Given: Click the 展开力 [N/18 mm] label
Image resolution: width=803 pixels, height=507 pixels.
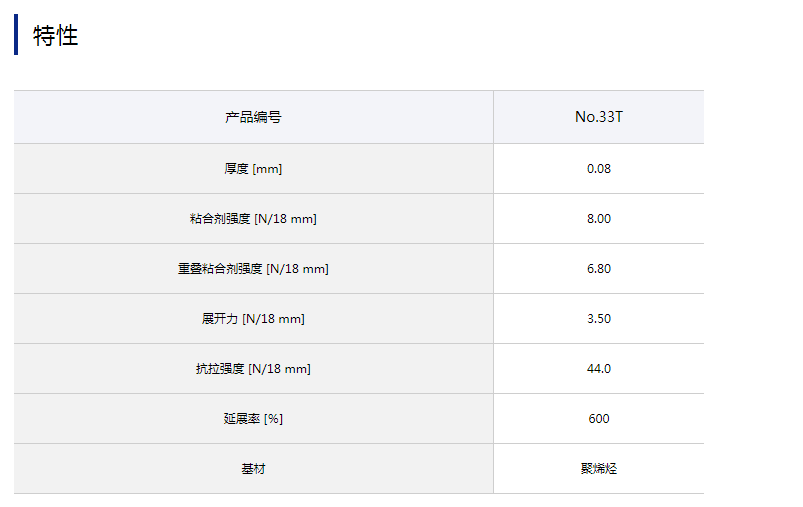Looking at the screenshot, I should (253, 319).
